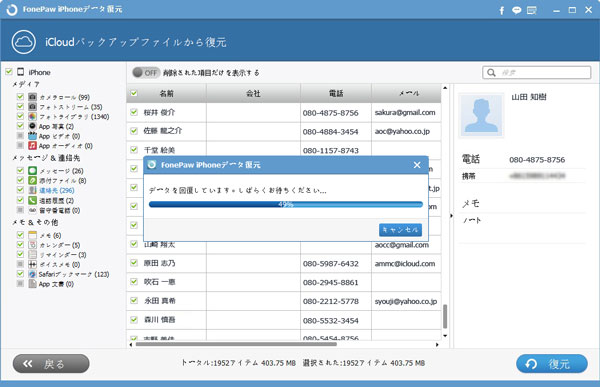Screen dimensions: 600x387
Task: Uncheck the row with sakura@gmail.com
Action: [x=134, y=112]
